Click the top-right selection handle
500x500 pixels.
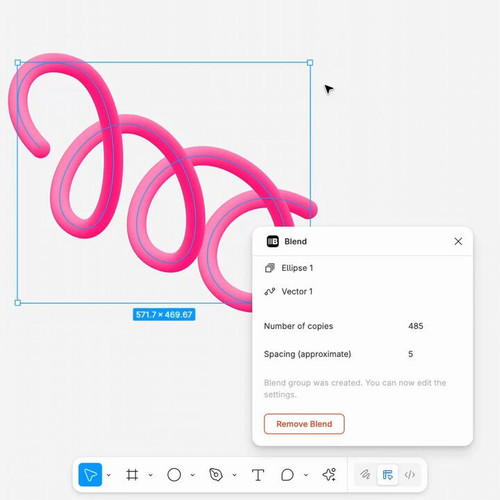(x=310, y=63)
